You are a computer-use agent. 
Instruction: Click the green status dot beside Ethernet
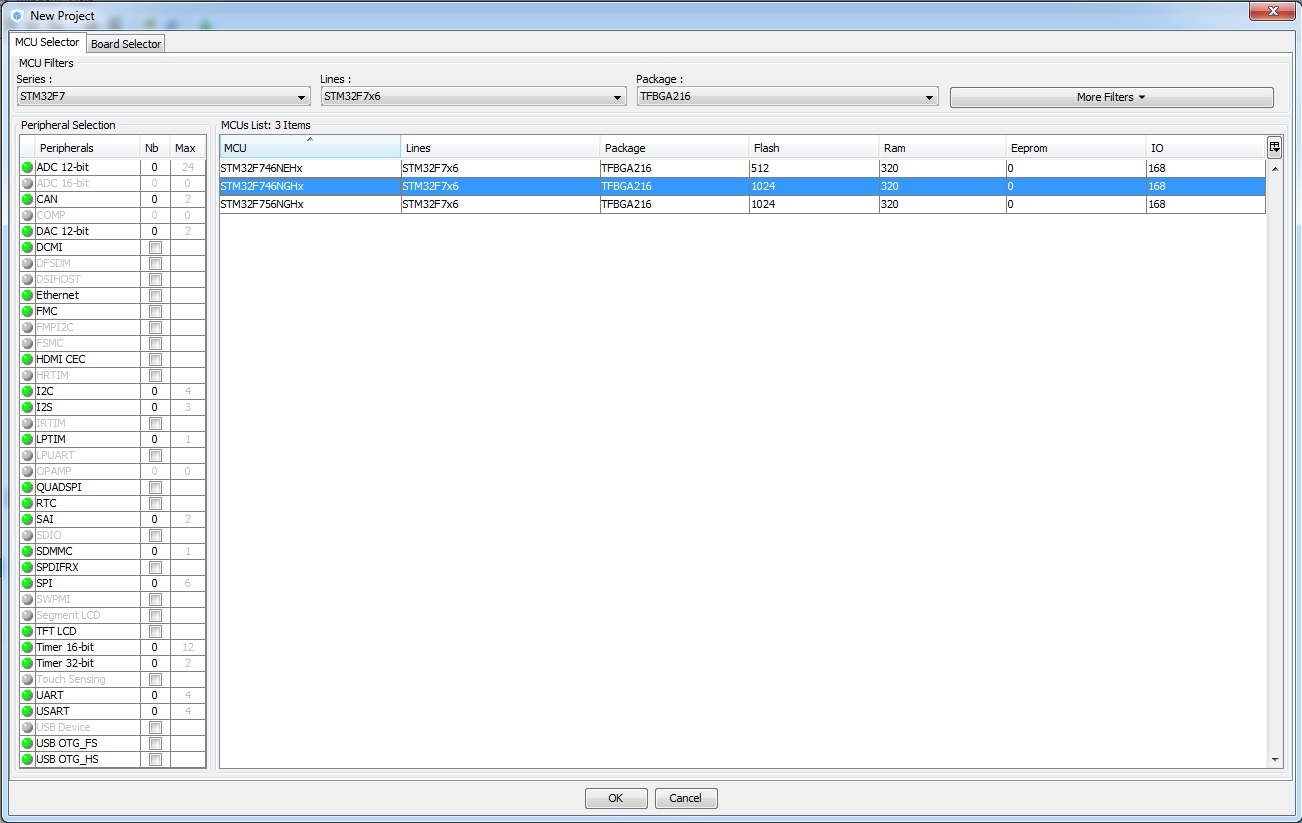[28, 295]
